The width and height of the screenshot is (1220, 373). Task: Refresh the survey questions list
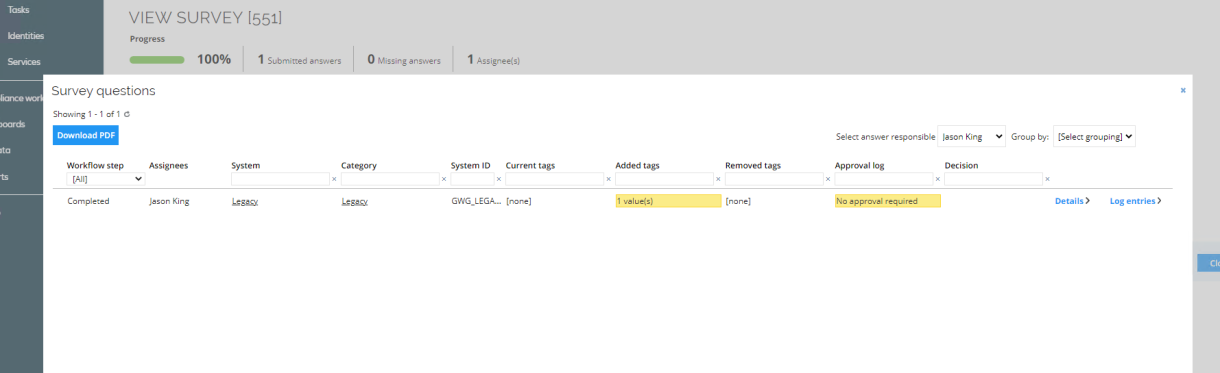coord(127,114)
